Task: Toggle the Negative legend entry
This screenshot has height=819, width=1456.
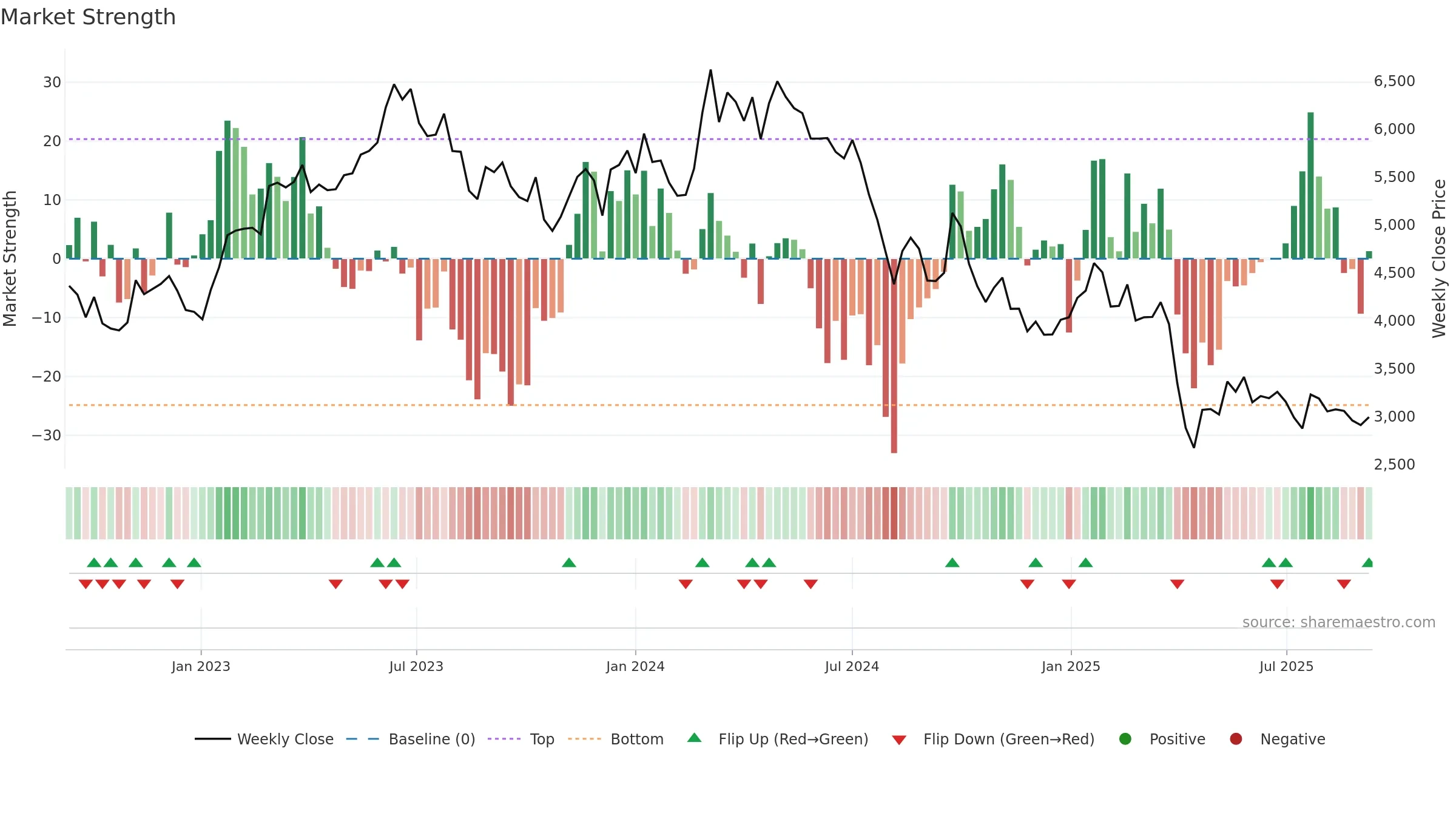Action: tap(1277, 739)
